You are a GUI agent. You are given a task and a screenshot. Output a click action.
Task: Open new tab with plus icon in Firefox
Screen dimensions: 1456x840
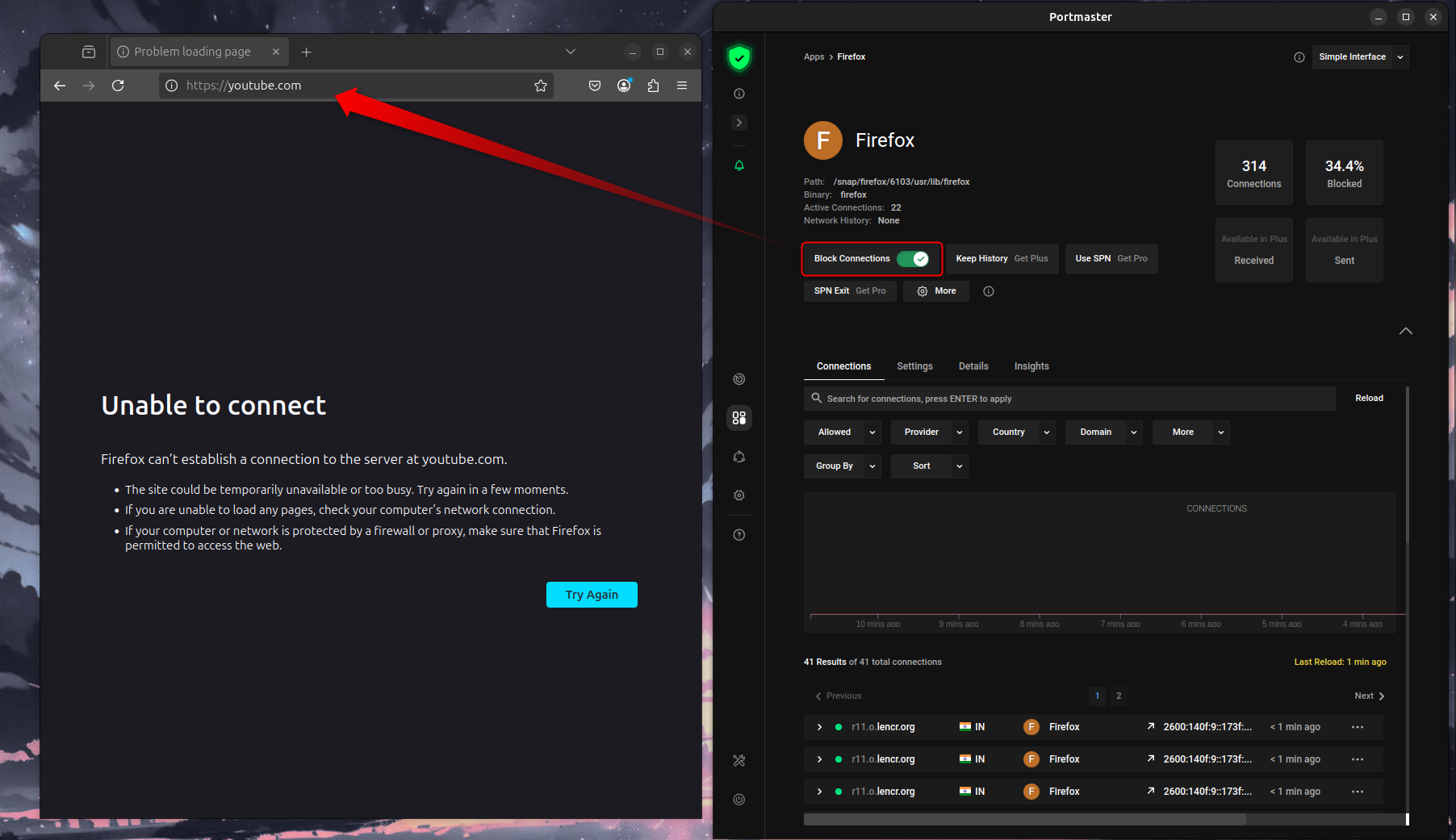pyautogui.click(x=306, y=52)
